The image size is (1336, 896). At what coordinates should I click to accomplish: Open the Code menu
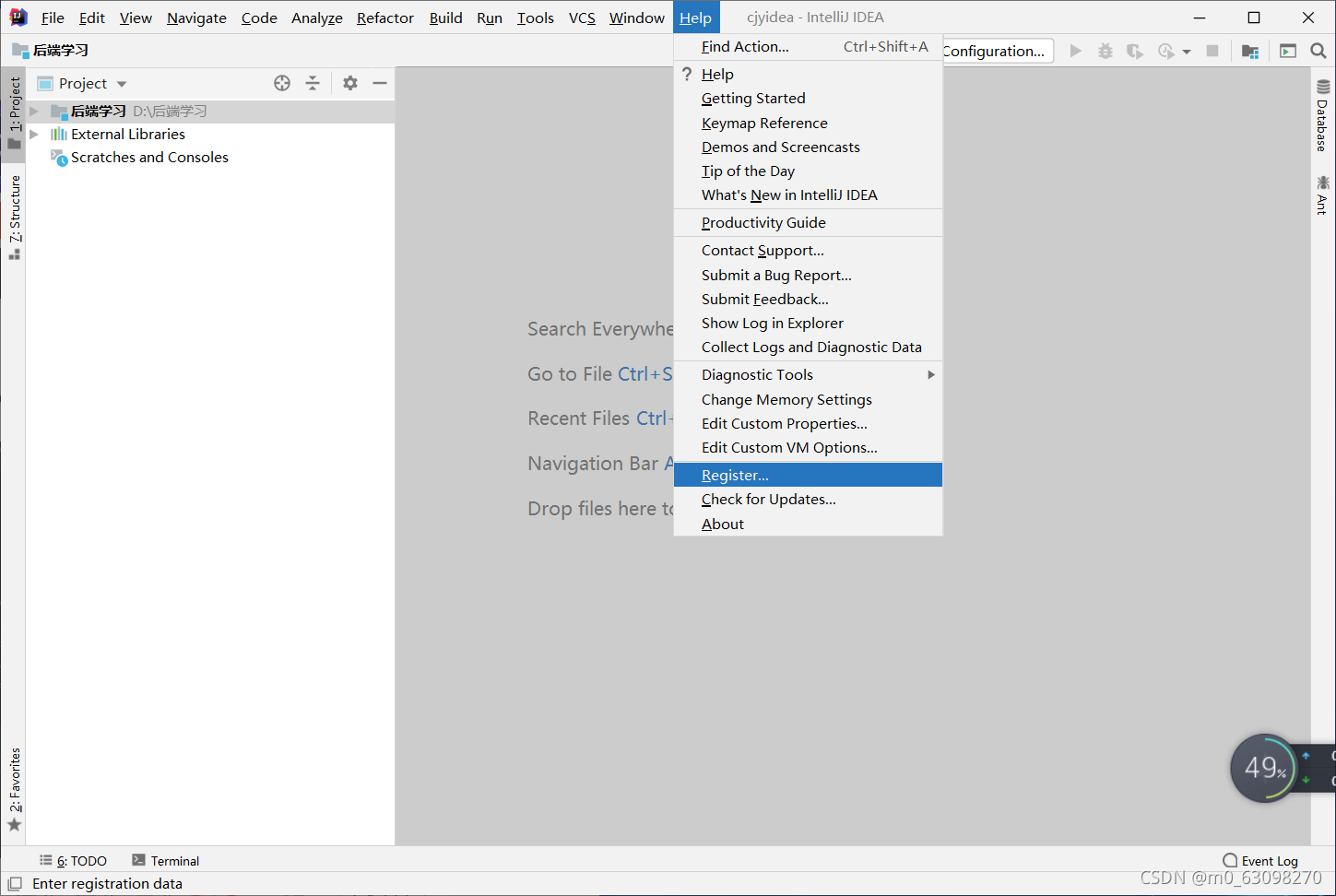259,18
